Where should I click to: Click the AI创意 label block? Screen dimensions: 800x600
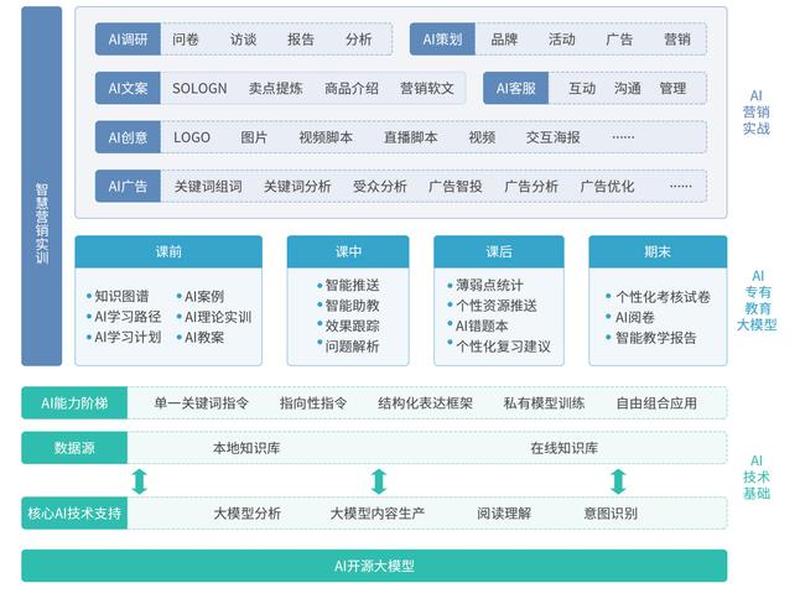click(x=128, y=137)
